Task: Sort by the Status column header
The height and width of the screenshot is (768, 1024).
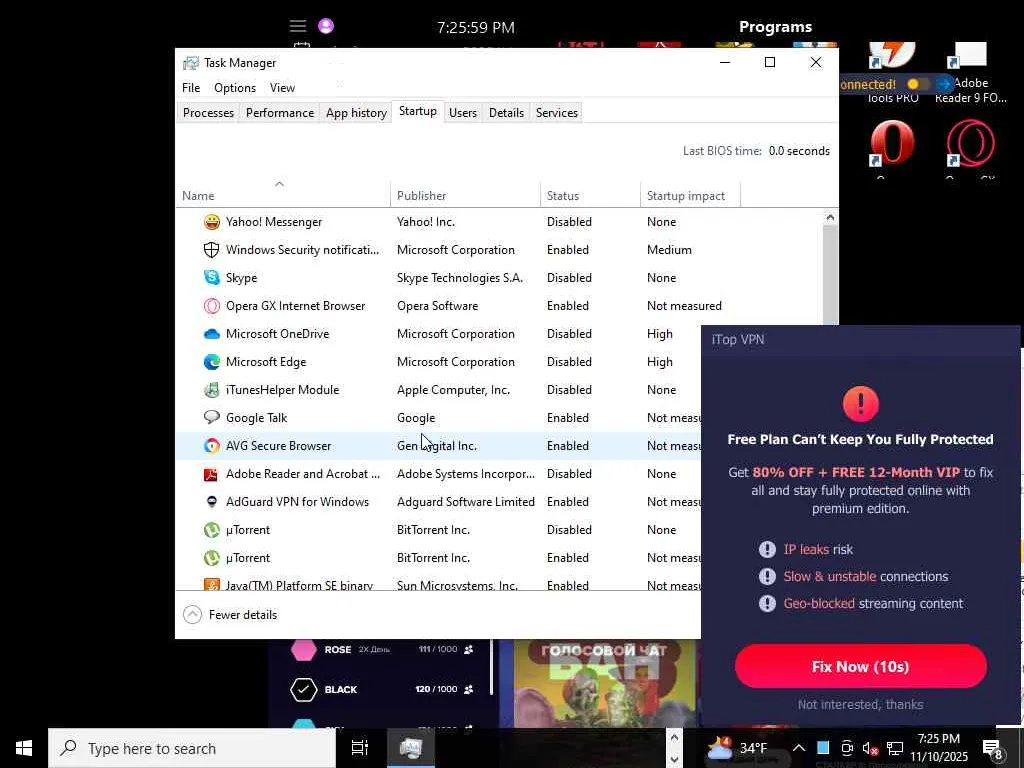Action: point(590,195)
